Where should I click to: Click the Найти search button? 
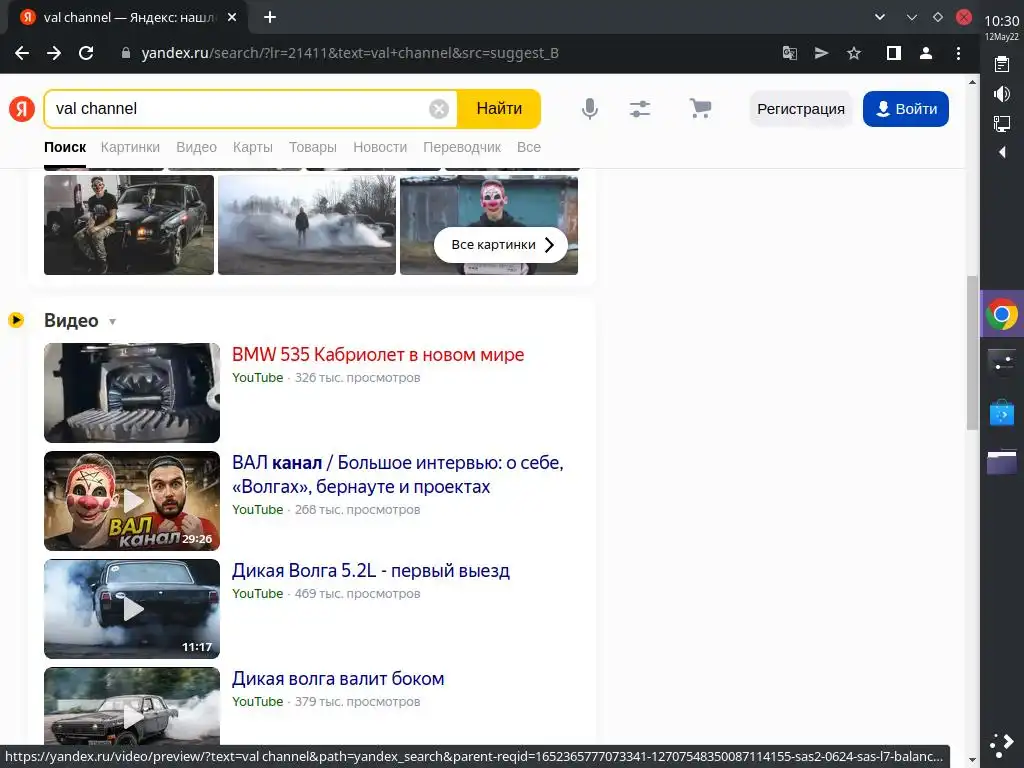tap(499, 108)
